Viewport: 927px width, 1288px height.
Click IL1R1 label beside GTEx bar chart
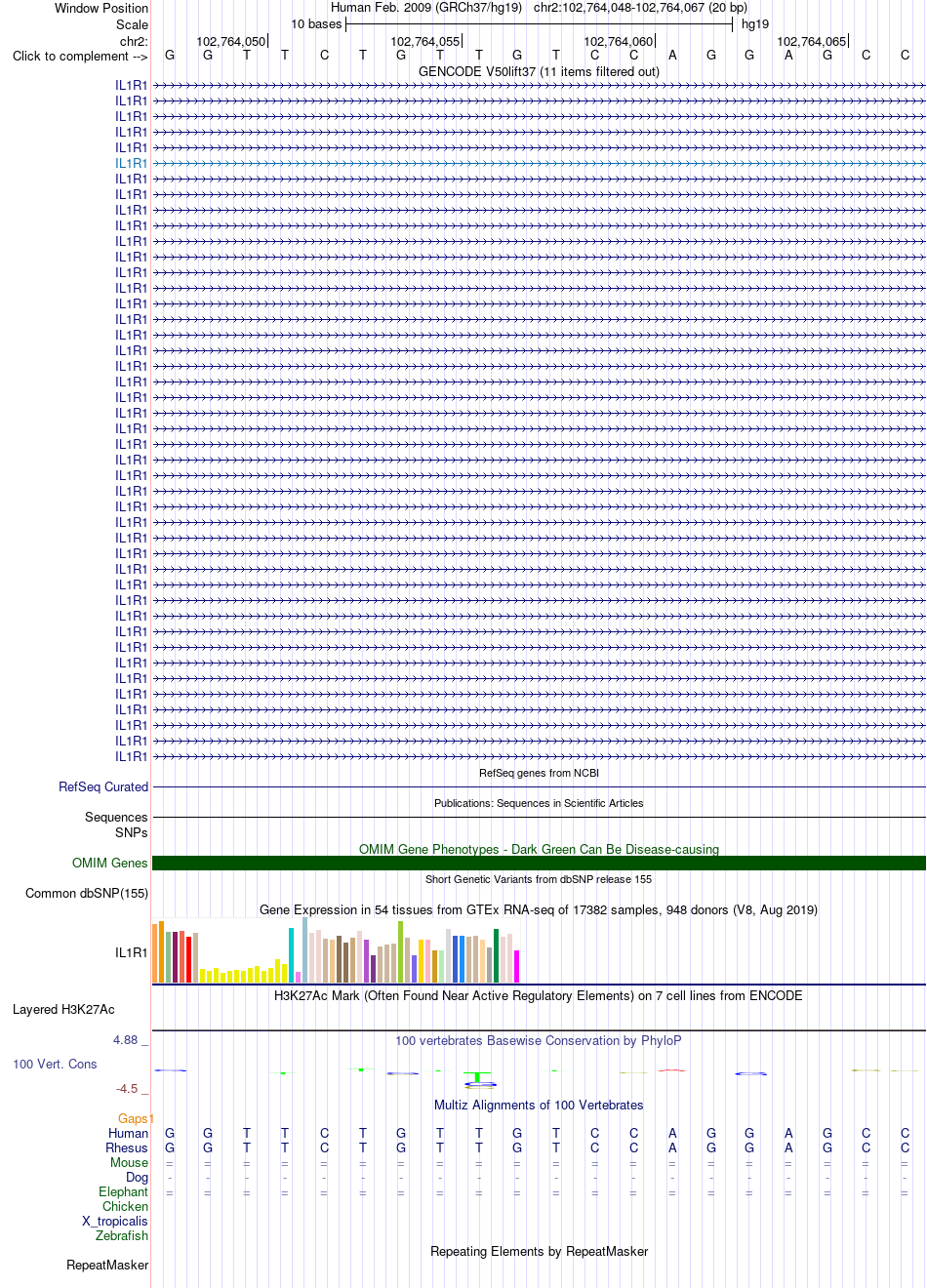point(131,952)
